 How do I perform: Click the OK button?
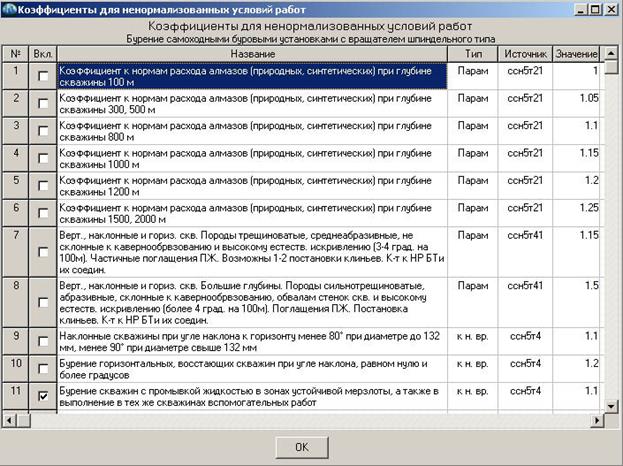[x=302, y=447]
